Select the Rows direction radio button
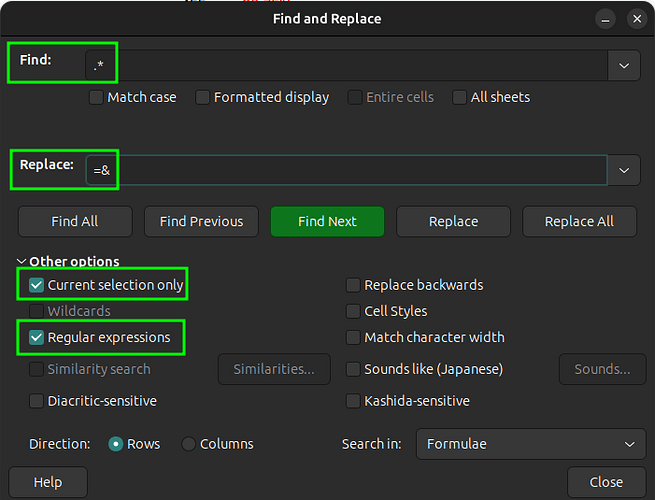This screenshot has width=655, height=500. click(116, 444)
